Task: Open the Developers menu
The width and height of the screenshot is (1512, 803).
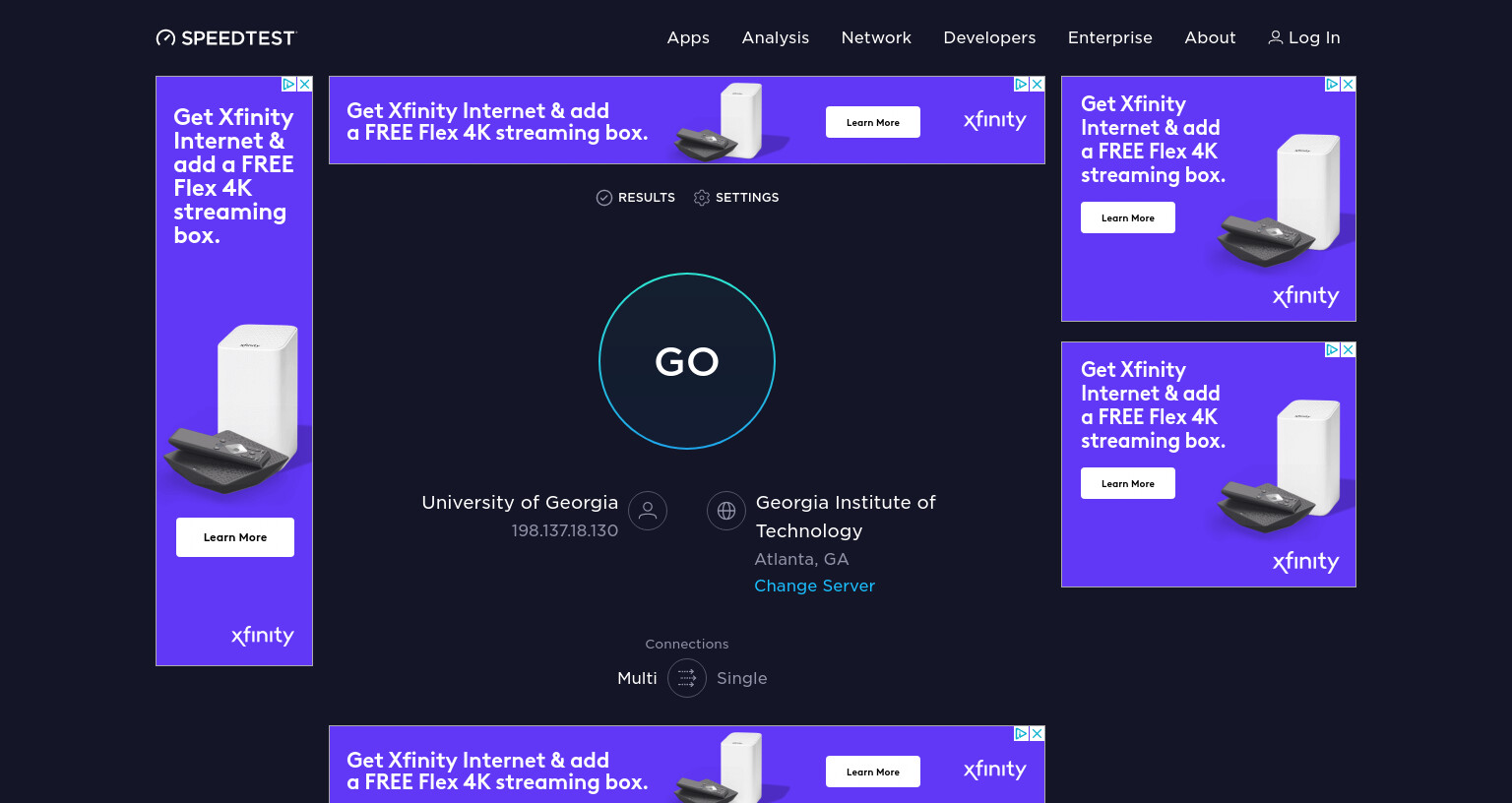Action: (x=989, y=37)
